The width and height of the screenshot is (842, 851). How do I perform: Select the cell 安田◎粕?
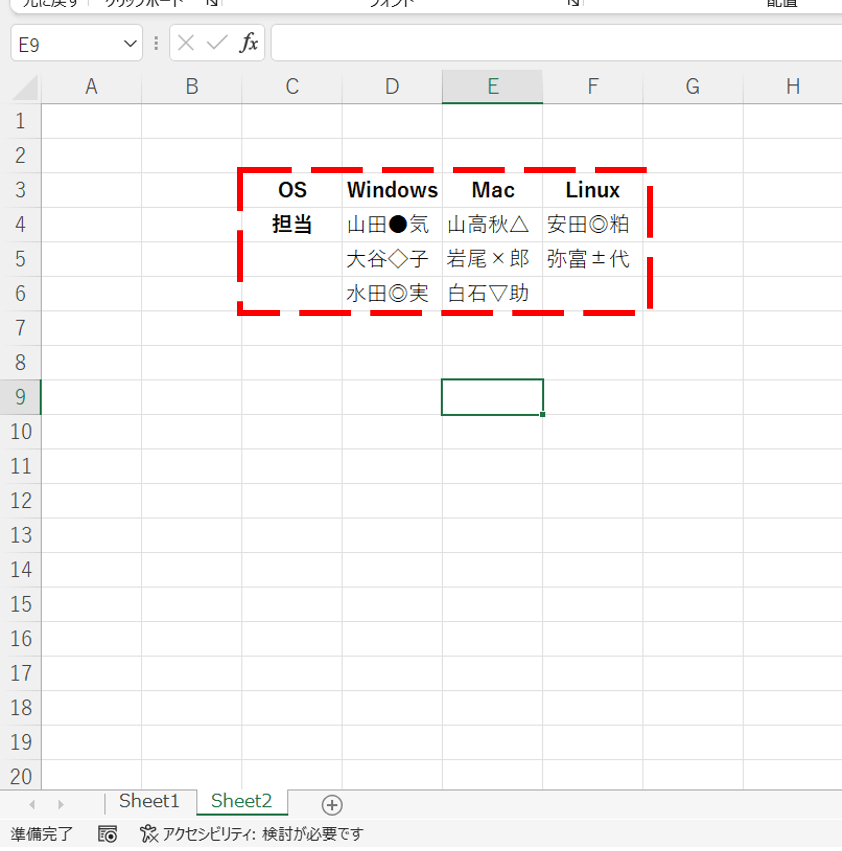[x=593, y=224]
